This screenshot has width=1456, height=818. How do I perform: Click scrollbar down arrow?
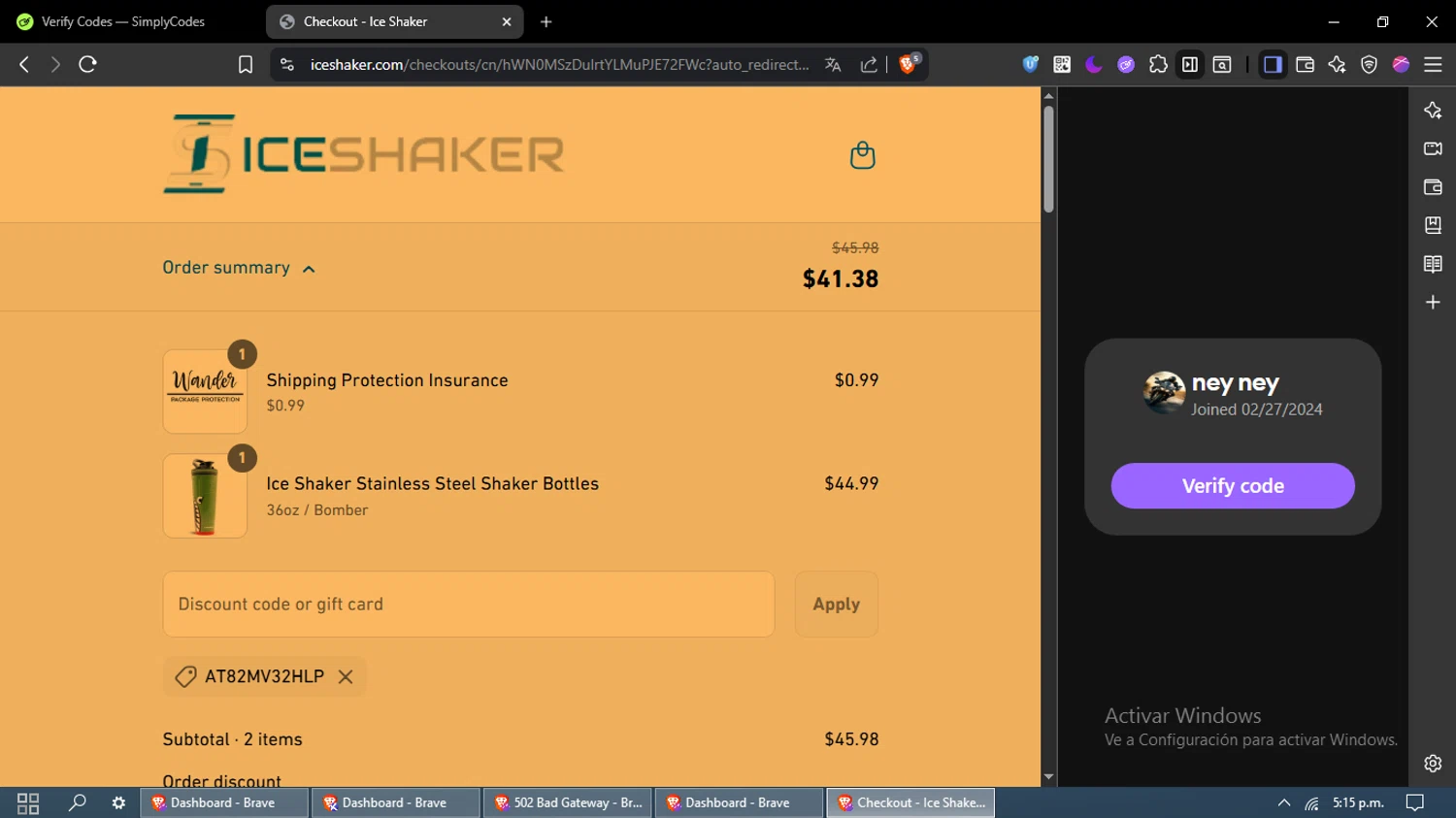pyautogui.click(x=1048, y=777)
